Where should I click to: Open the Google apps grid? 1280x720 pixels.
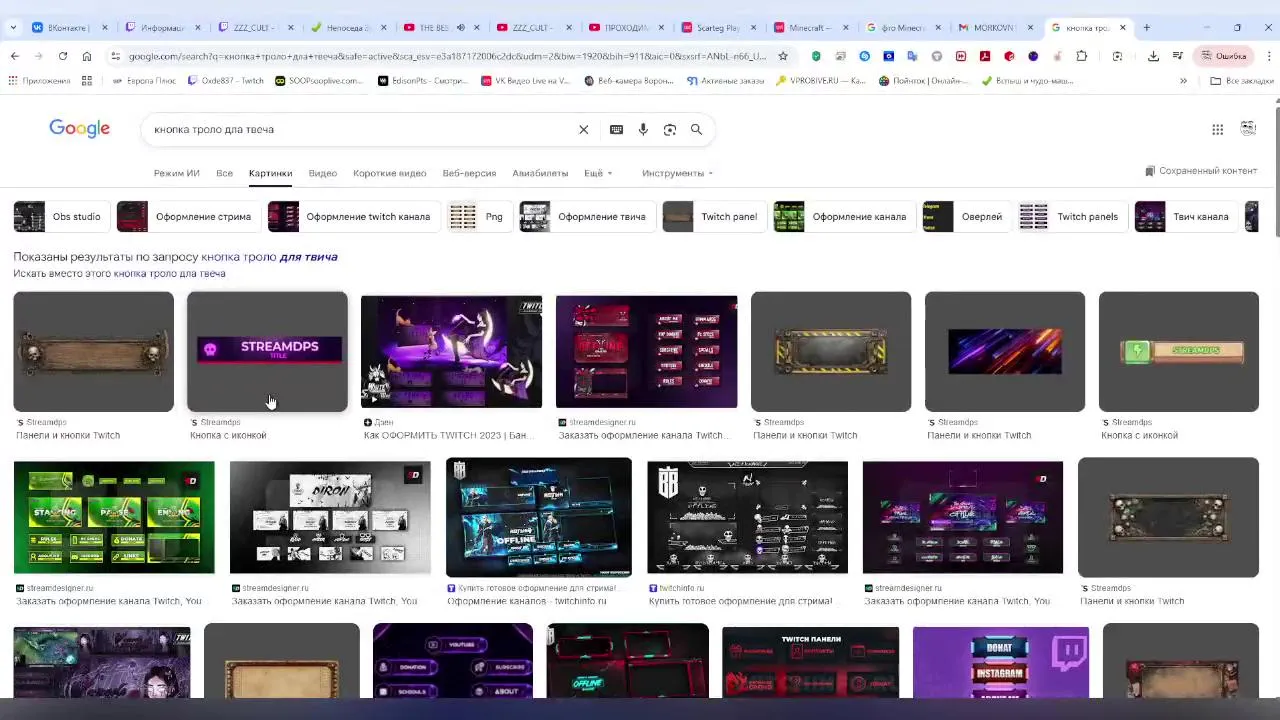1217,129
